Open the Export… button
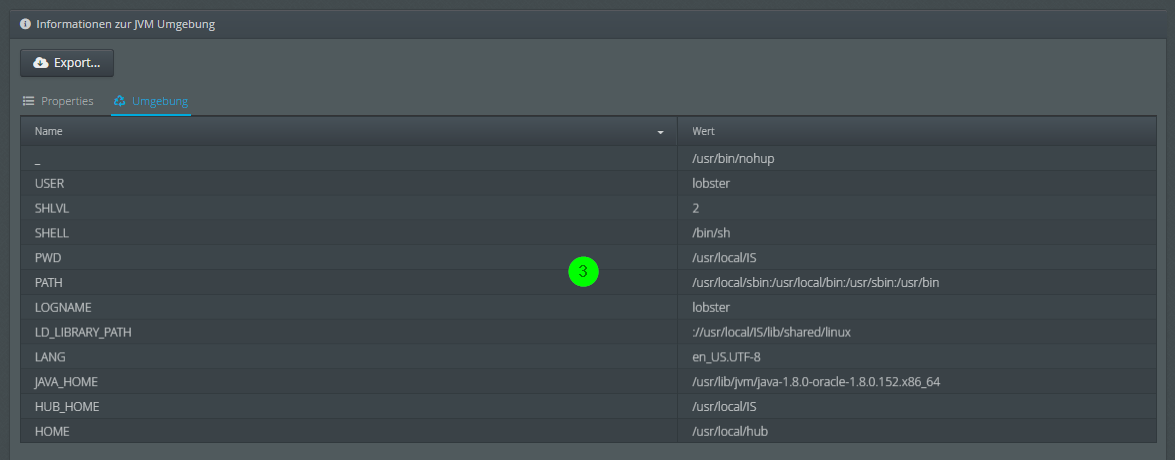The height and width of the screenshot is (460, 1175). click(67, 63)
